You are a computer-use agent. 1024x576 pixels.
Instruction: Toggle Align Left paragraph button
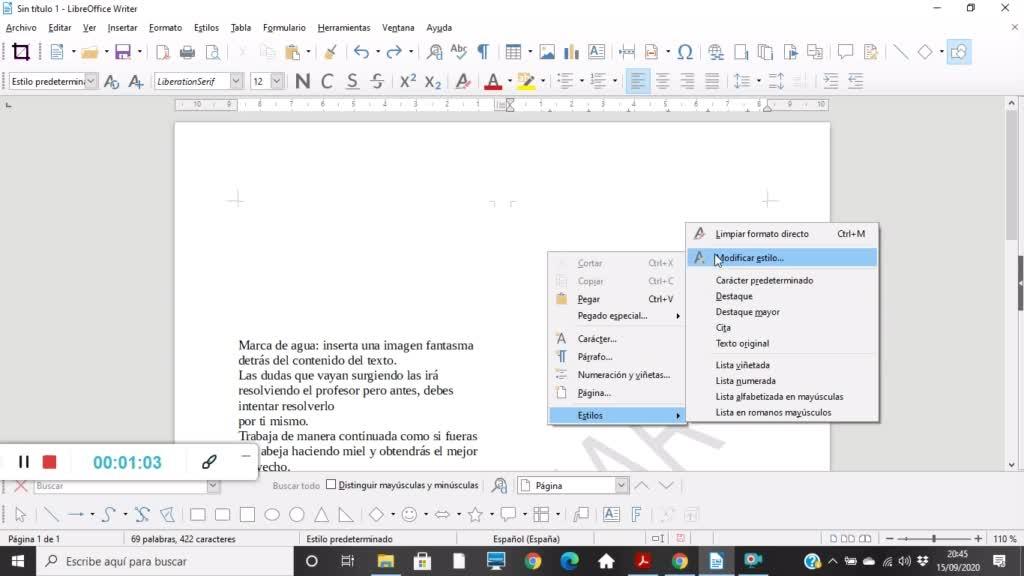[x=637, y=81]
